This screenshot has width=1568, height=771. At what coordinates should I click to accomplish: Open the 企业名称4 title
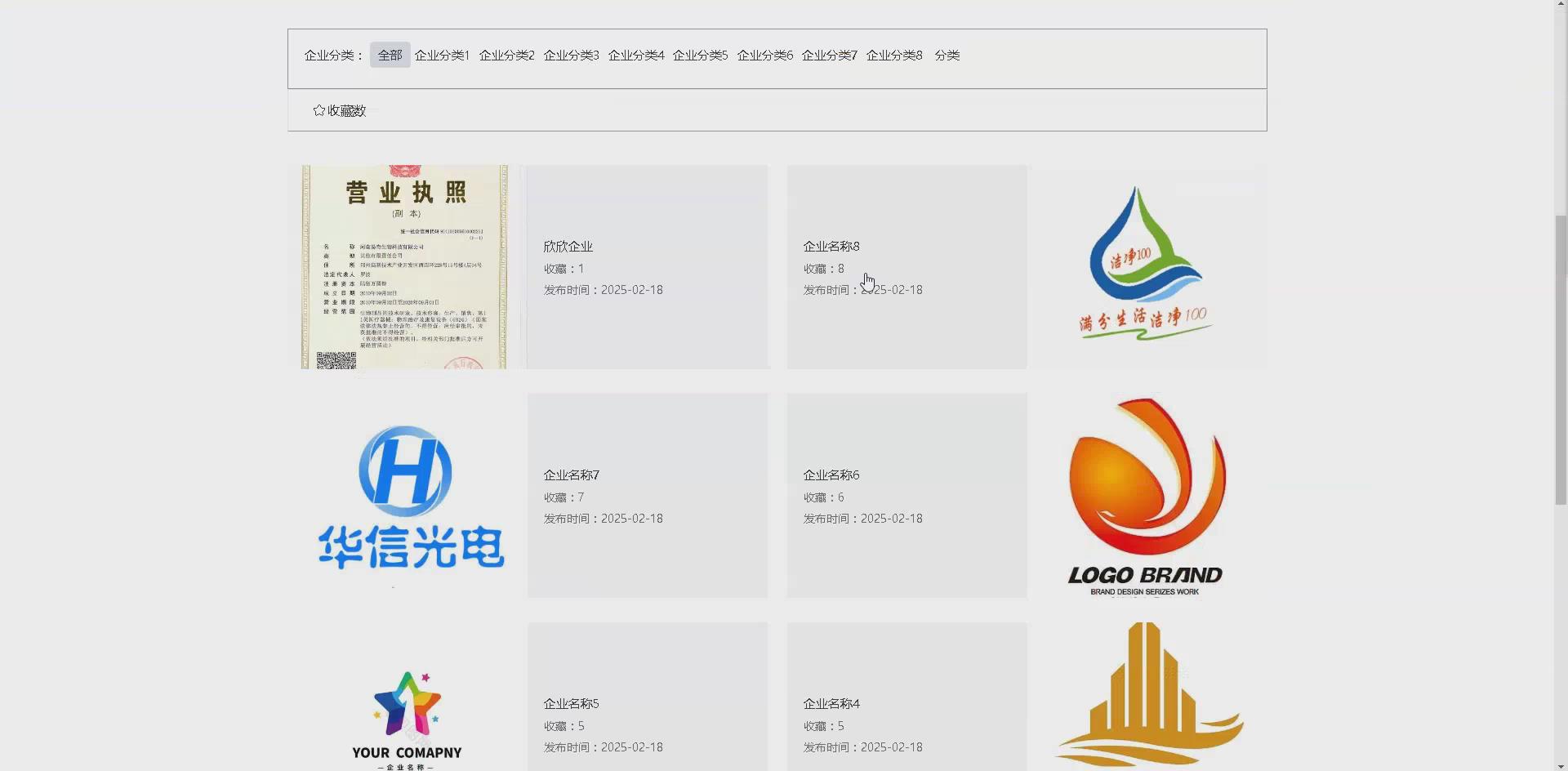click(x=831, y=703)
